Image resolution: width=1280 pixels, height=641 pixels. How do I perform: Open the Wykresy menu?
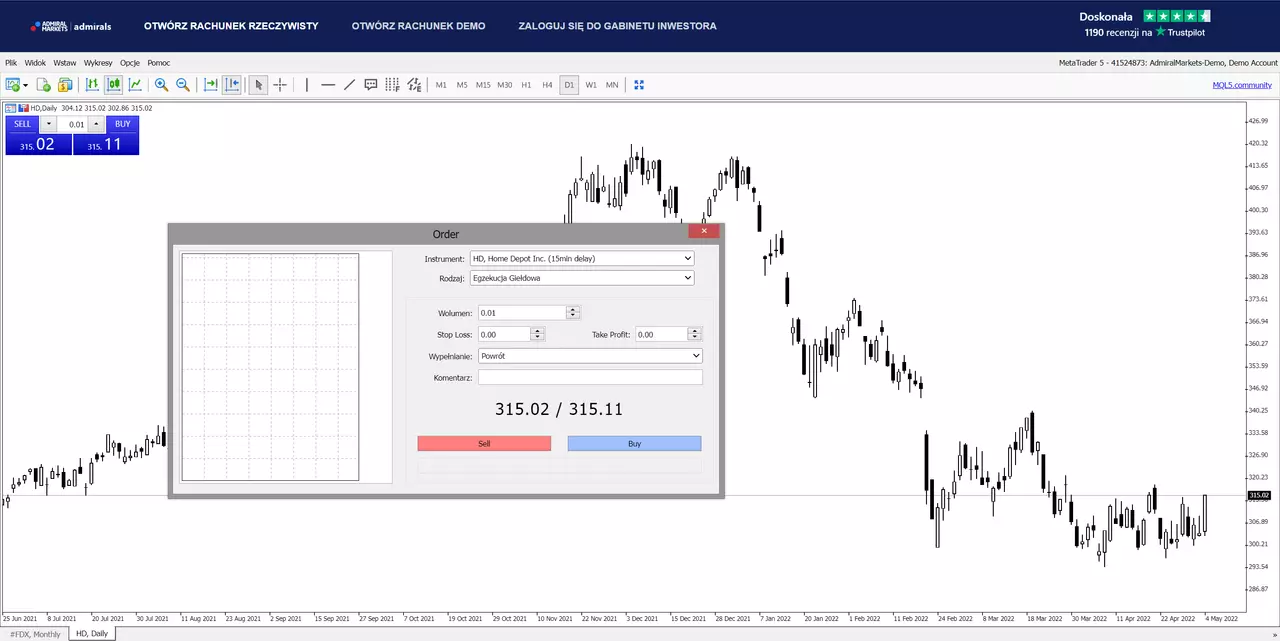click(x=98, y=63)
